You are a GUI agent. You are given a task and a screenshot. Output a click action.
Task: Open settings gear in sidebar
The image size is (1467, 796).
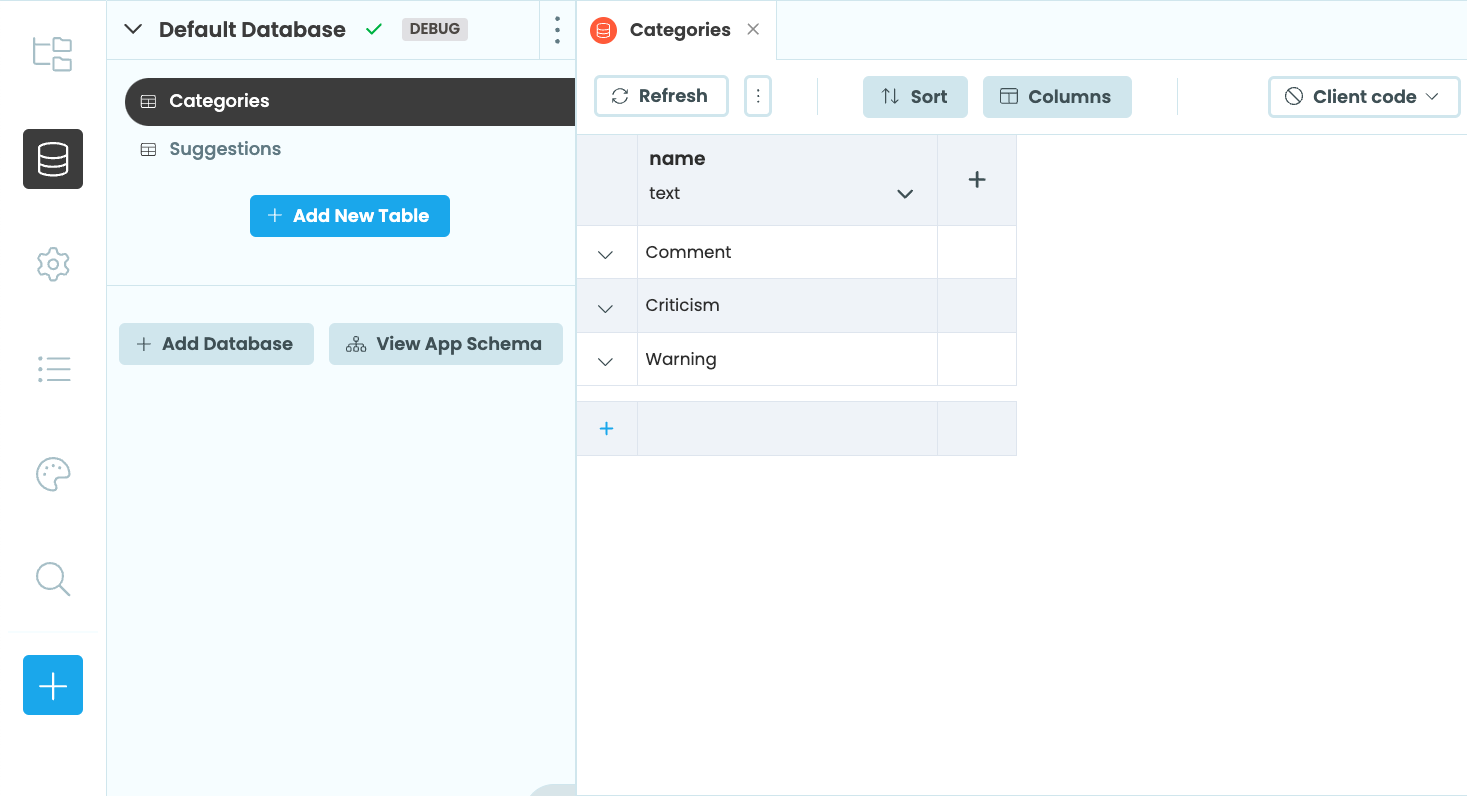click(x=53, y=264)
